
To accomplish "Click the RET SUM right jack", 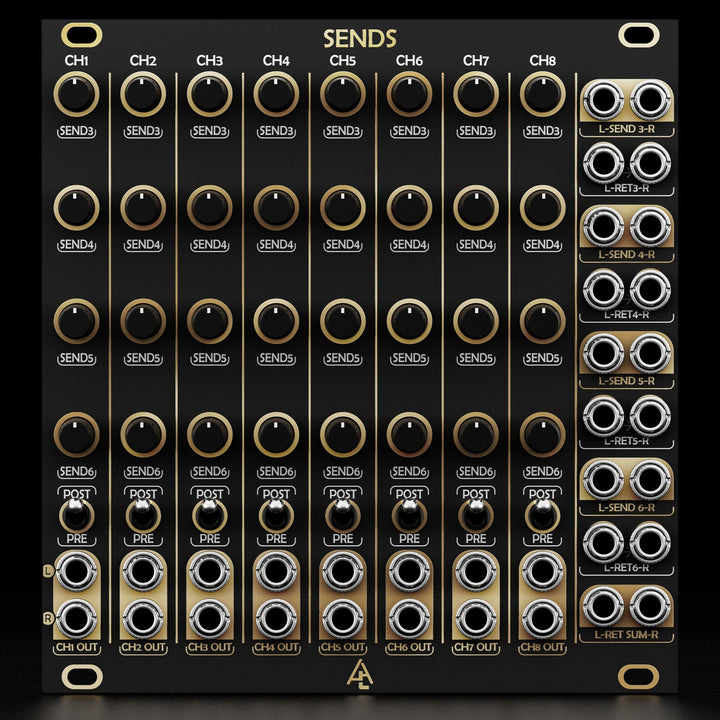I will coord(650,606).
